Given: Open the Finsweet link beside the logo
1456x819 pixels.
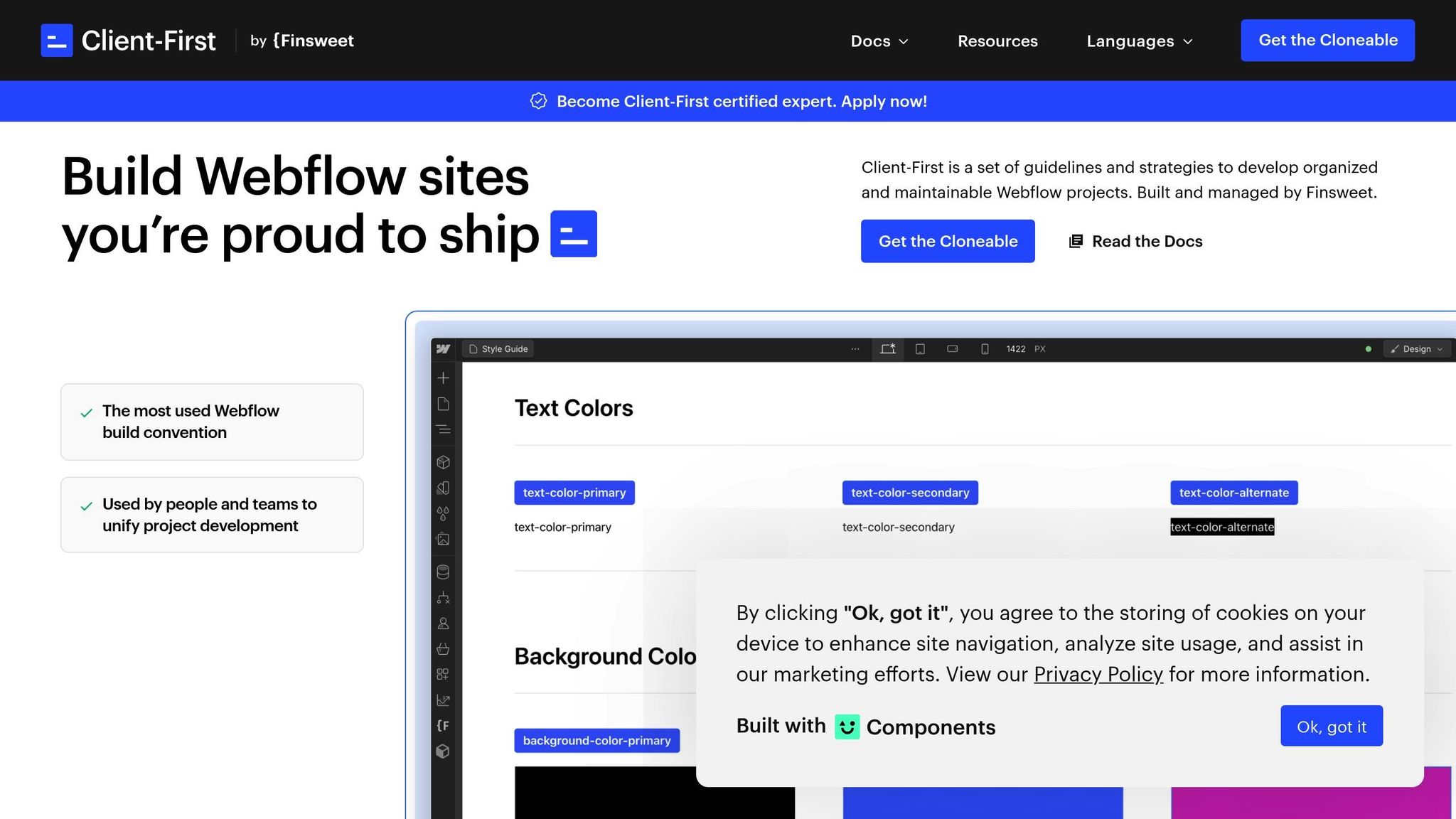Looking at the screenshot, I should click(x=302, y=41).
